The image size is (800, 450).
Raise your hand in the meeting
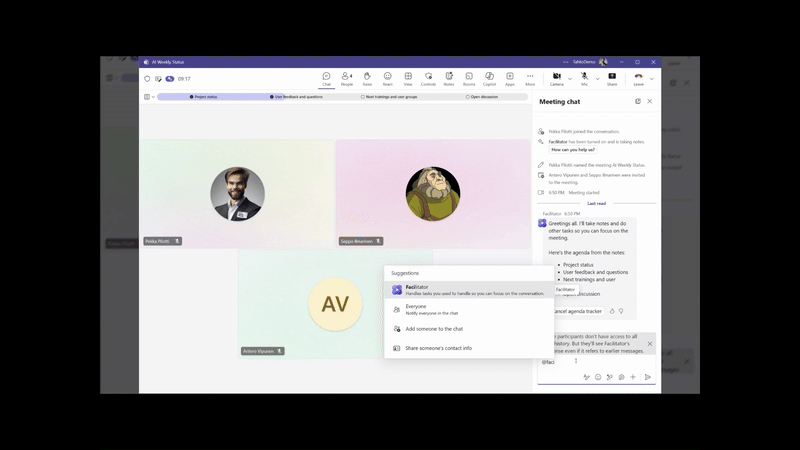pos(367,78)
